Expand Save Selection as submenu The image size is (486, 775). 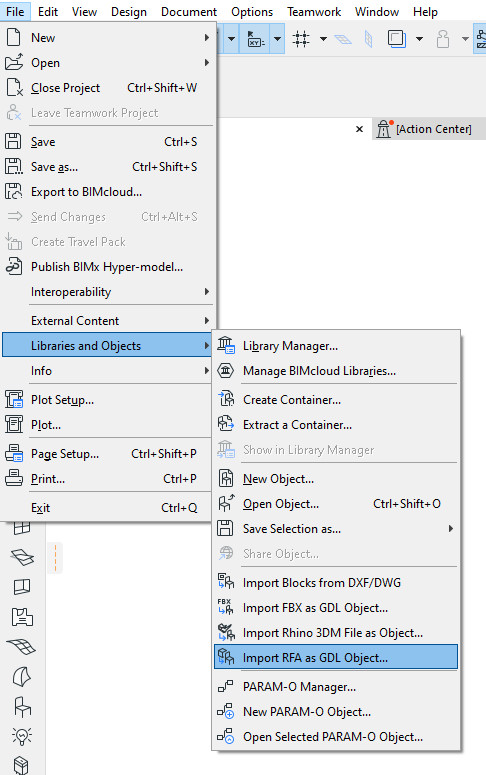[336, 529]
